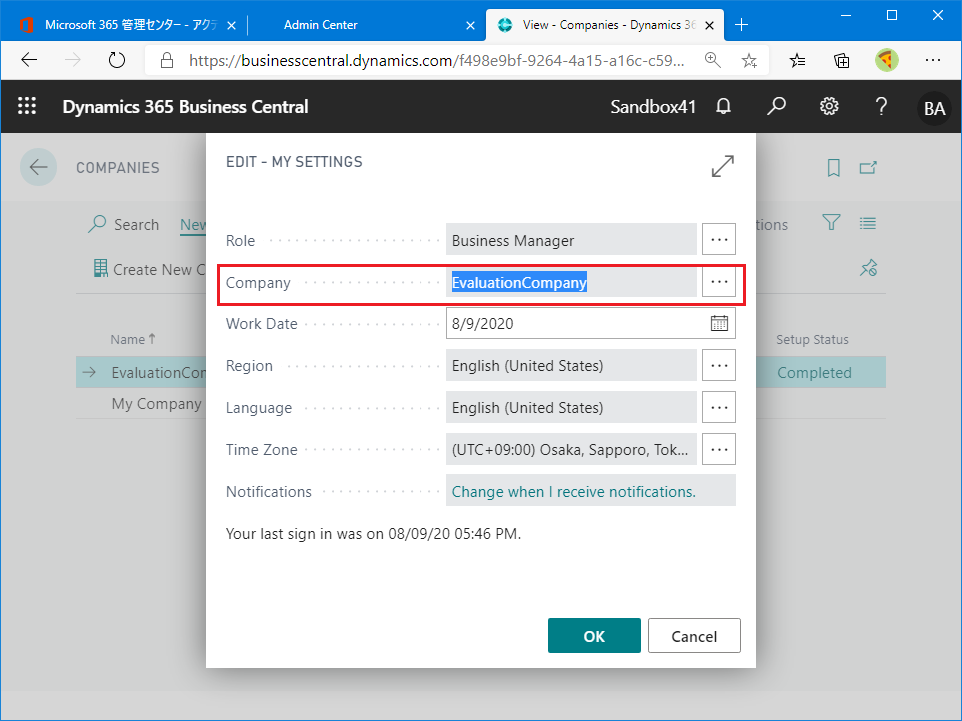Open the browser zoom magnifier in the address bar

tap(712, 60)
